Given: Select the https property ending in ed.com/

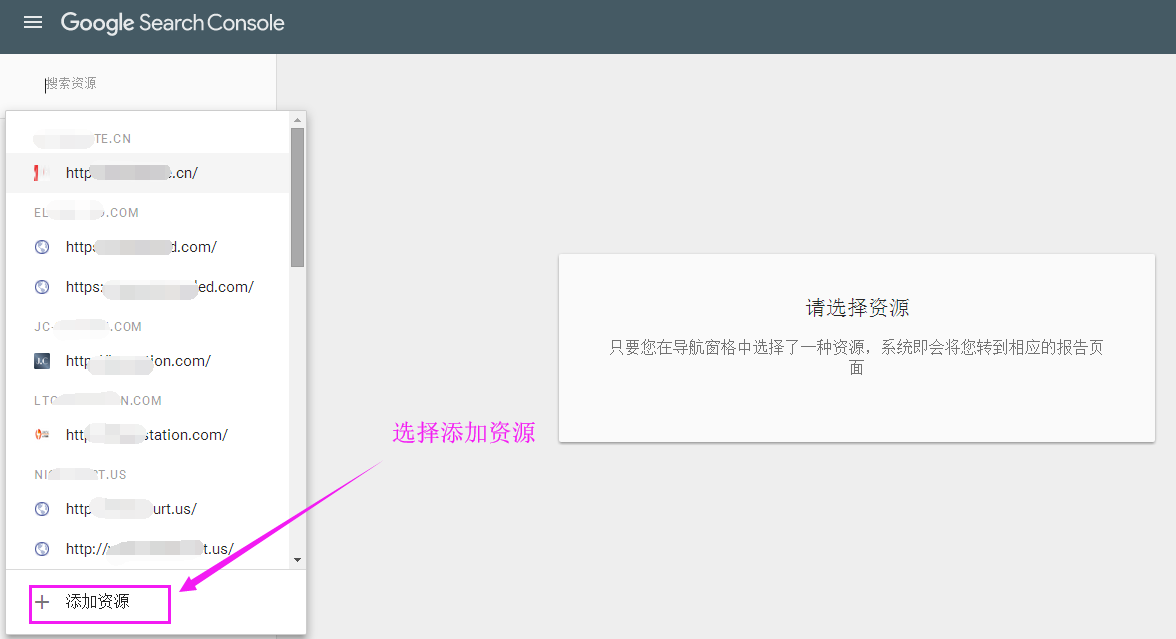Looking at the screenshot, I should pos(147,286).
